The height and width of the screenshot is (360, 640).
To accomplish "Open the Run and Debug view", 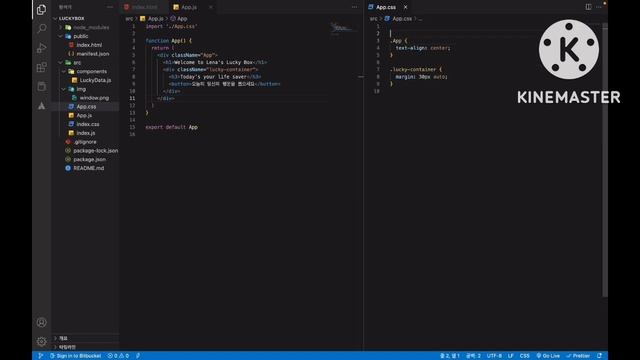I will point(41,48).
